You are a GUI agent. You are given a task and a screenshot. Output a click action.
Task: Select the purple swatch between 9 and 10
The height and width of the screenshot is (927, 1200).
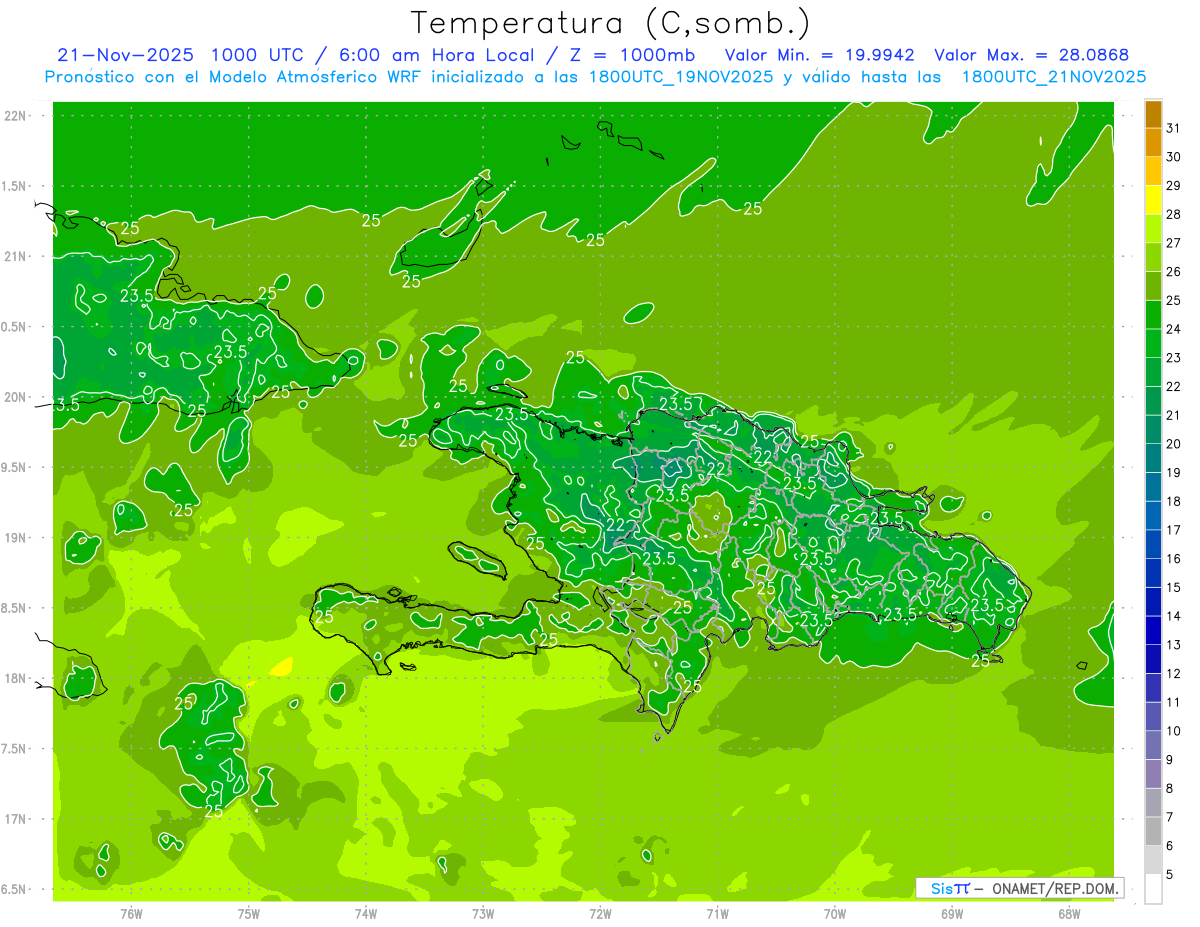coord(1153,746)
